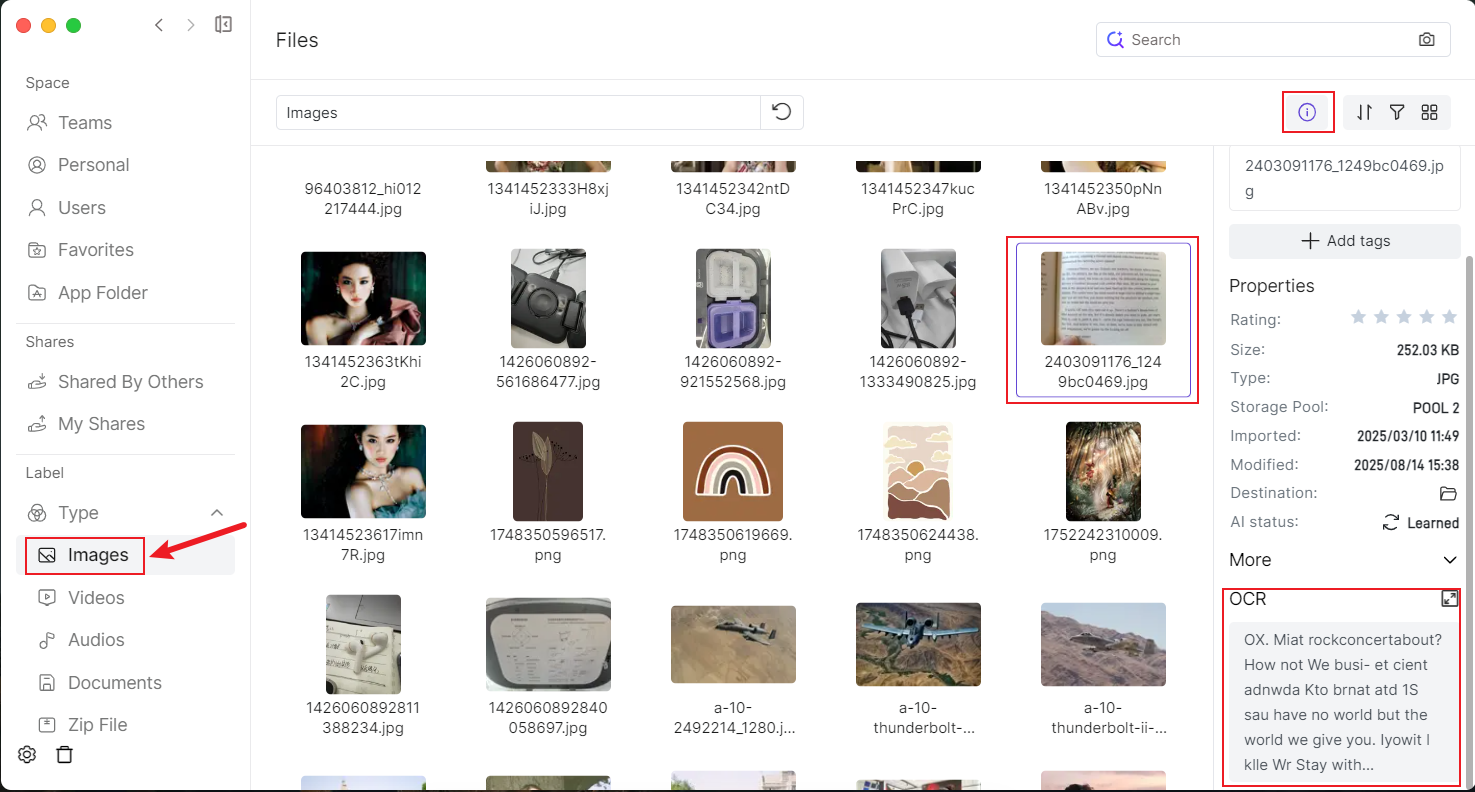The height and width of the screenshot is (792, 1475).
Task: Set rating to five stars
Action: click(1449, 317)
